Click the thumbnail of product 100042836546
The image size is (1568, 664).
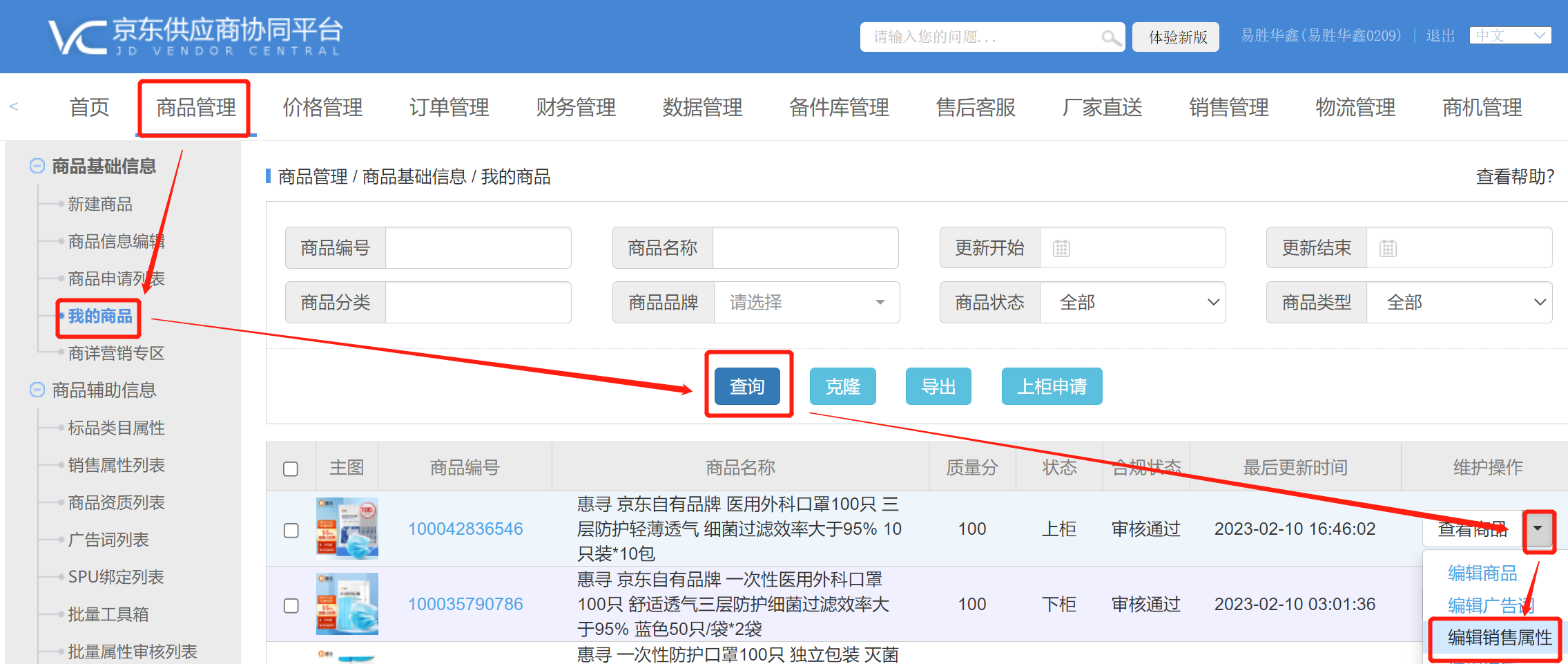(347, 529)
